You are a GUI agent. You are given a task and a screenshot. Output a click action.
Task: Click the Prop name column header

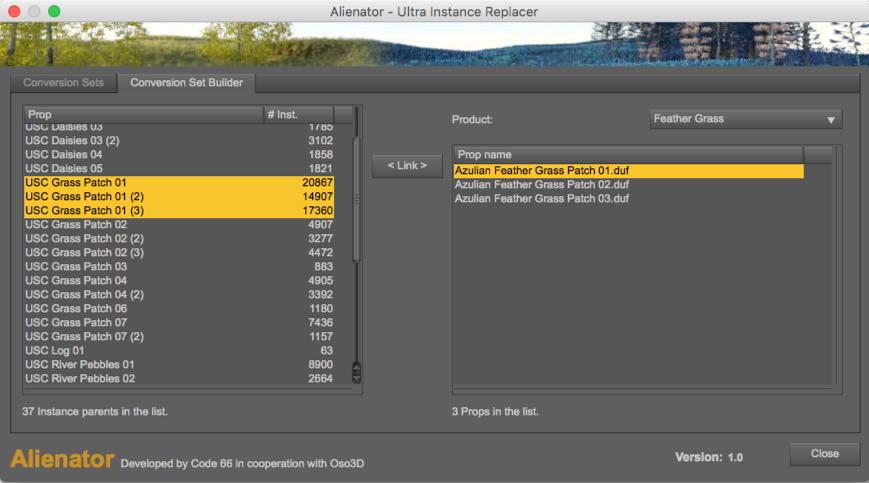tap(628, 155)
